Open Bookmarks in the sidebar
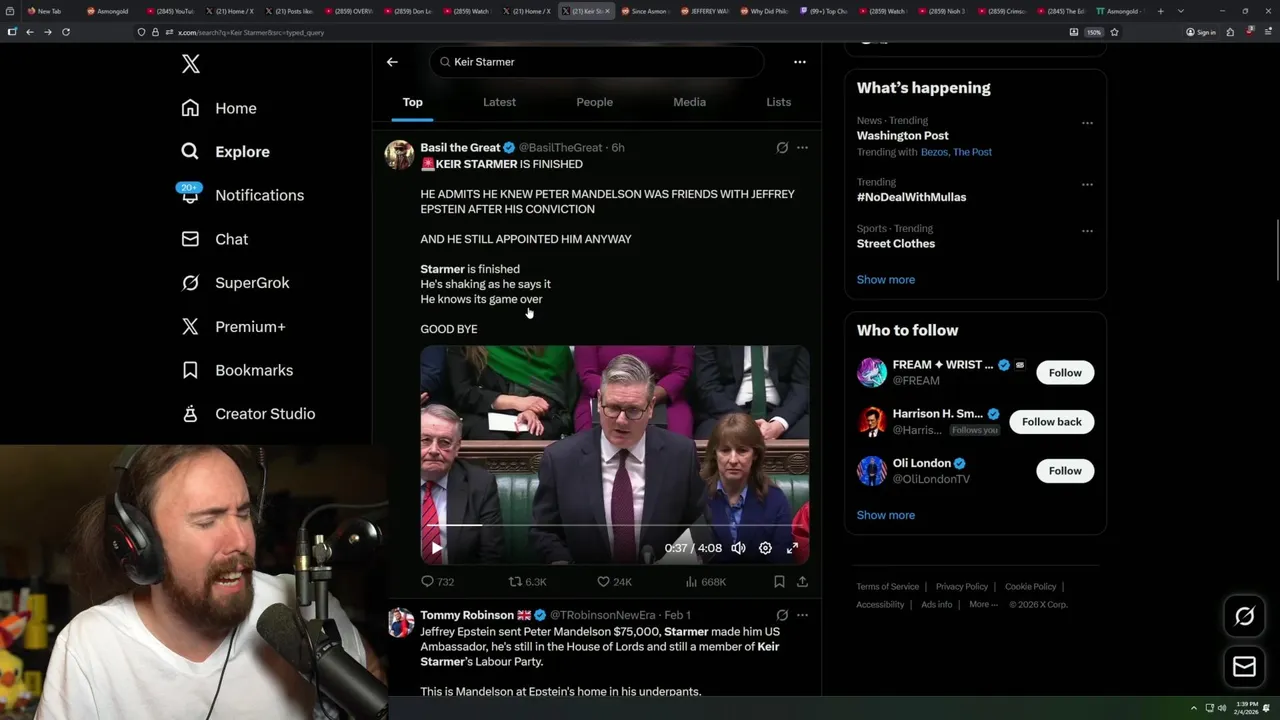Viewport: 1280px width, 720px height. 237,370
